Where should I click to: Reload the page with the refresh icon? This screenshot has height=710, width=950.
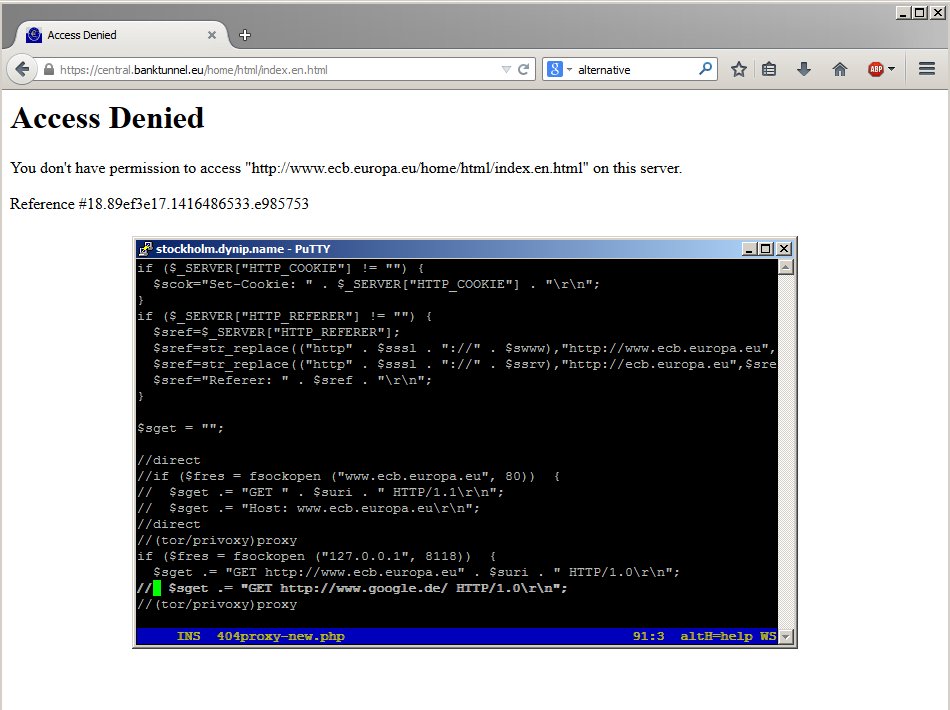click(523, 70)
